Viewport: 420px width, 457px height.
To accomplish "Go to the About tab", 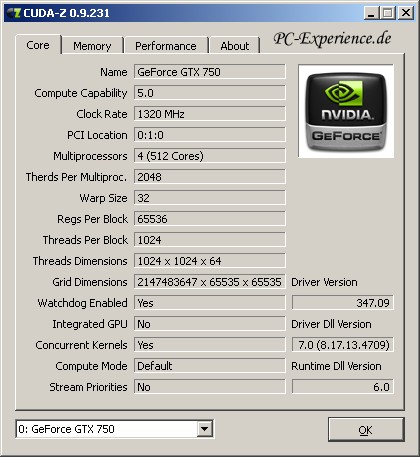I will click(235, 46).
